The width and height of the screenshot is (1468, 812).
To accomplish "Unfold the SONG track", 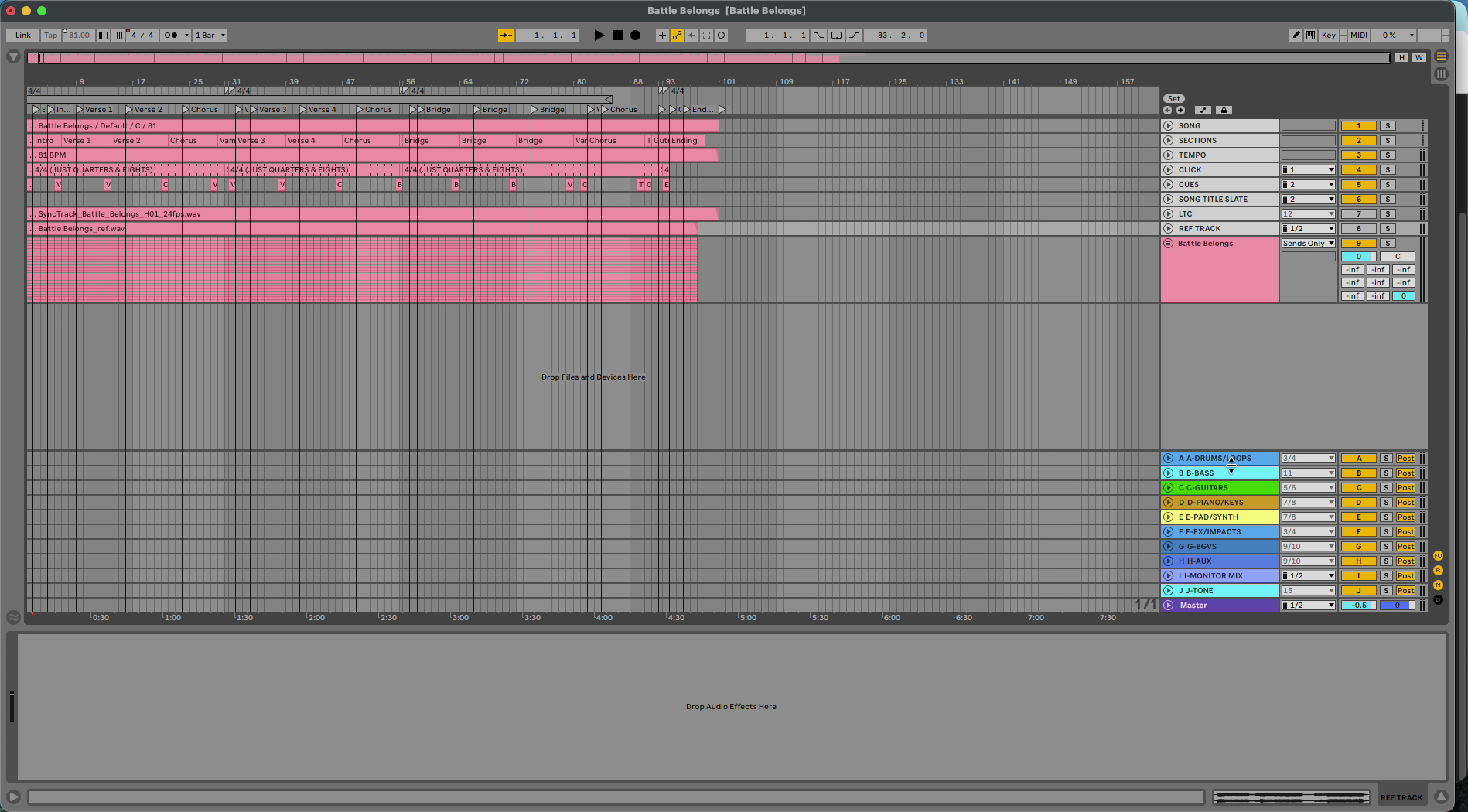I will [x=1168, y=125].
